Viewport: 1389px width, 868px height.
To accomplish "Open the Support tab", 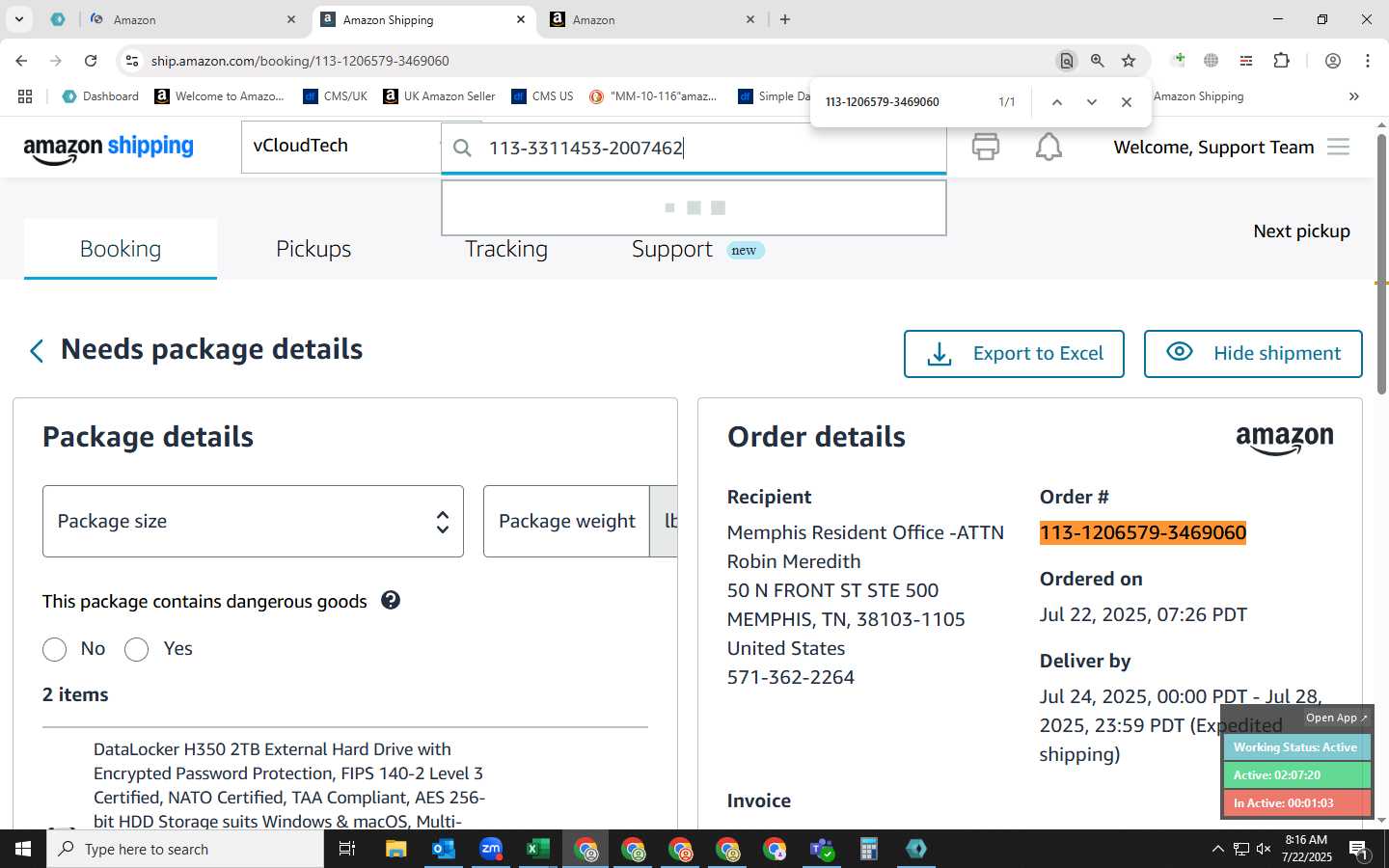I will (672, 249).
